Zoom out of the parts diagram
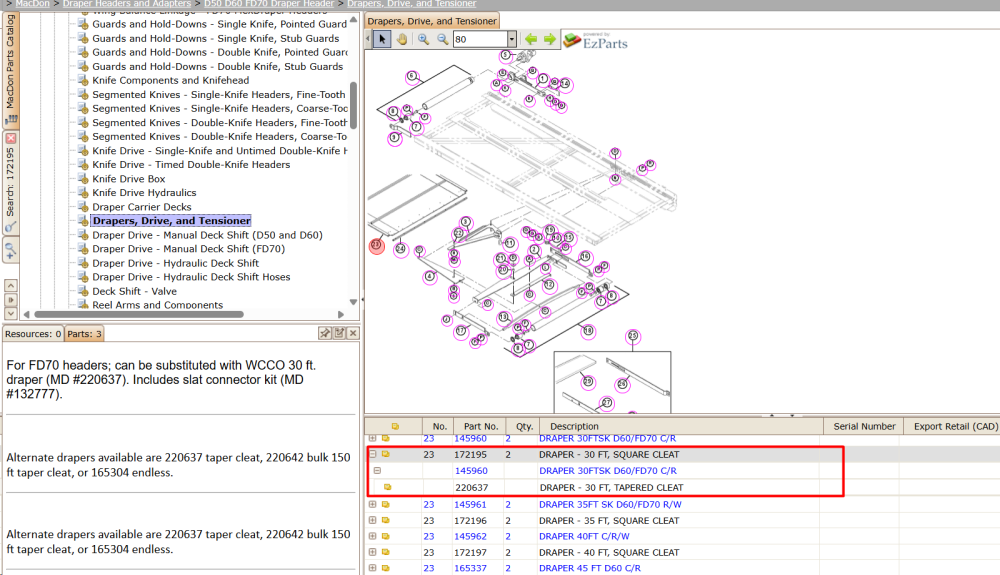 (x=443, y=39)
